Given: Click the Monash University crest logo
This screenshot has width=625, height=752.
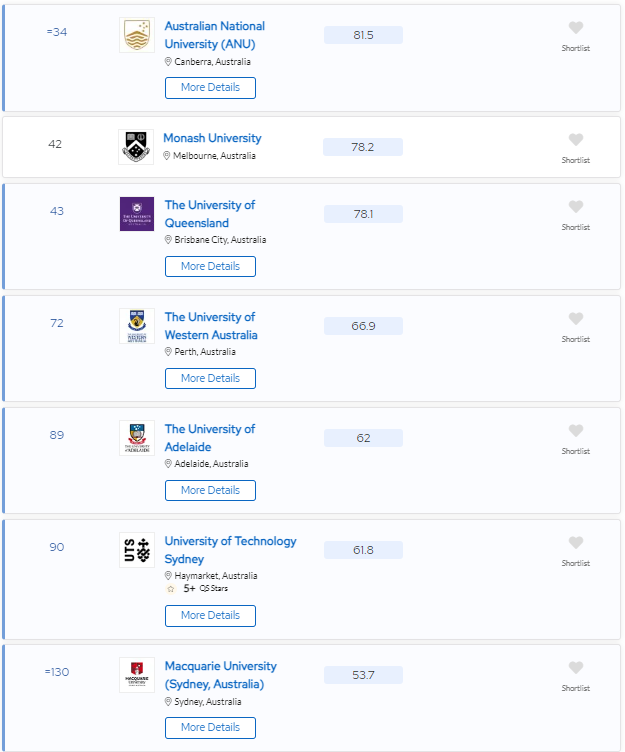Looking at the screenshot, I should tap(136, 147).
